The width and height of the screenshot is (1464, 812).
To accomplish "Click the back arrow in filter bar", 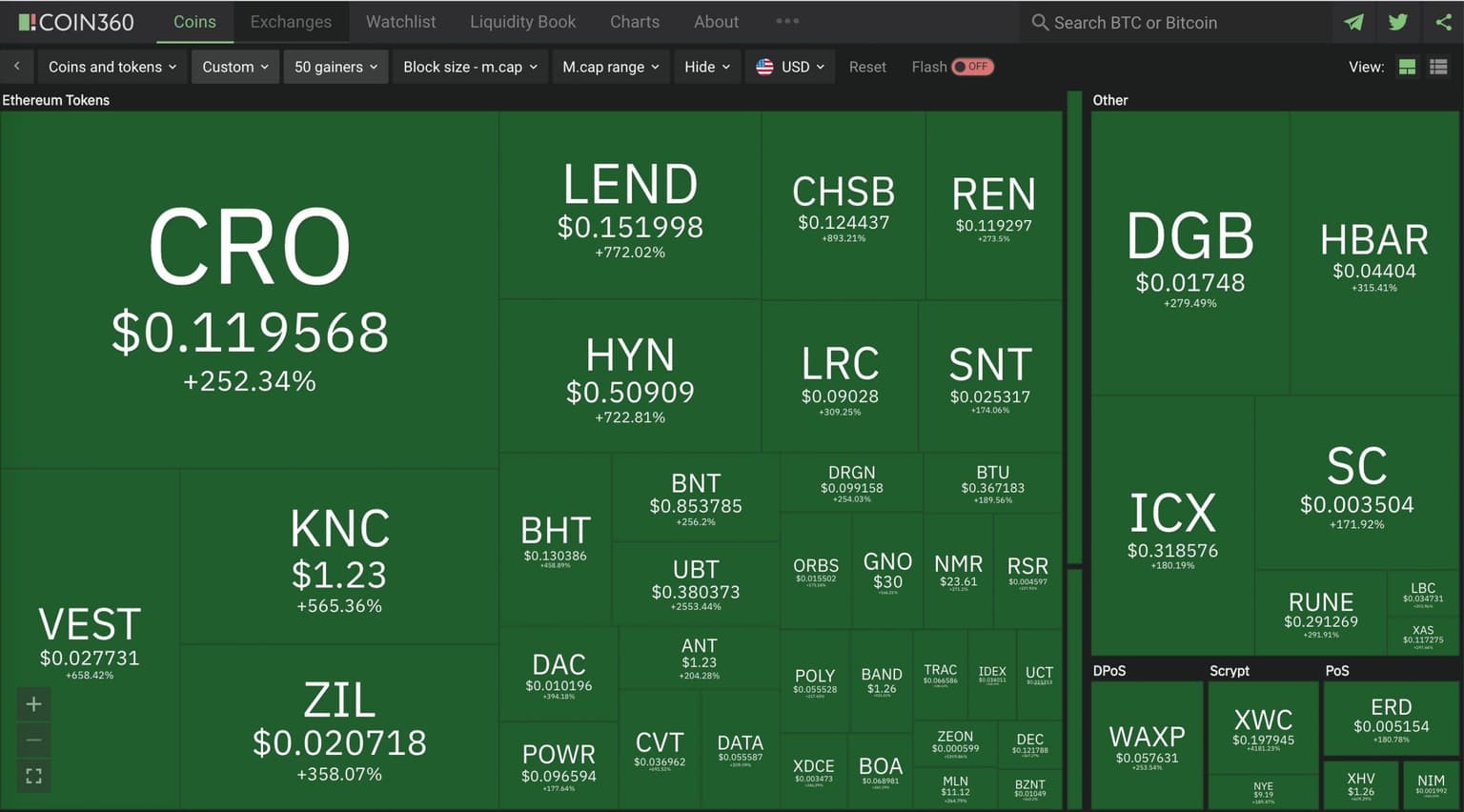I will coord(17,67).
